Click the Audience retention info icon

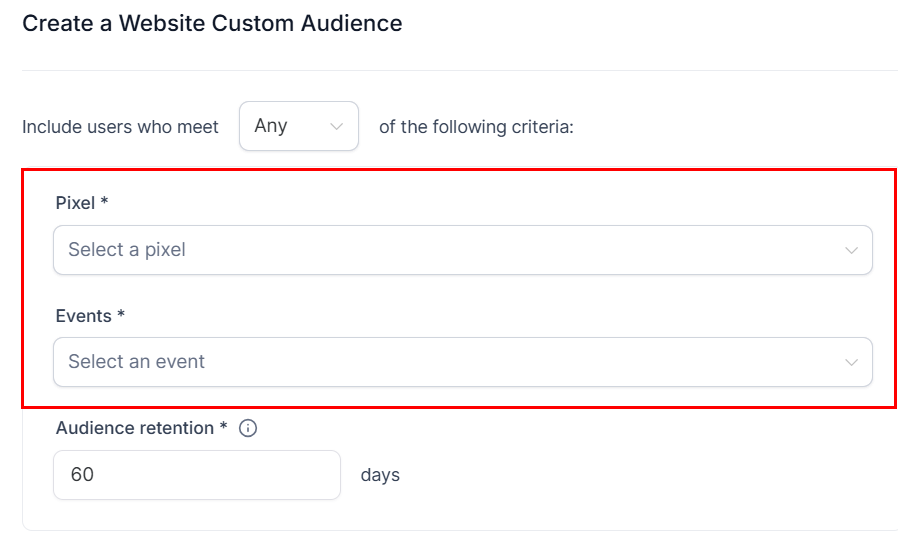pyautogui.click(x=248, y=428)
